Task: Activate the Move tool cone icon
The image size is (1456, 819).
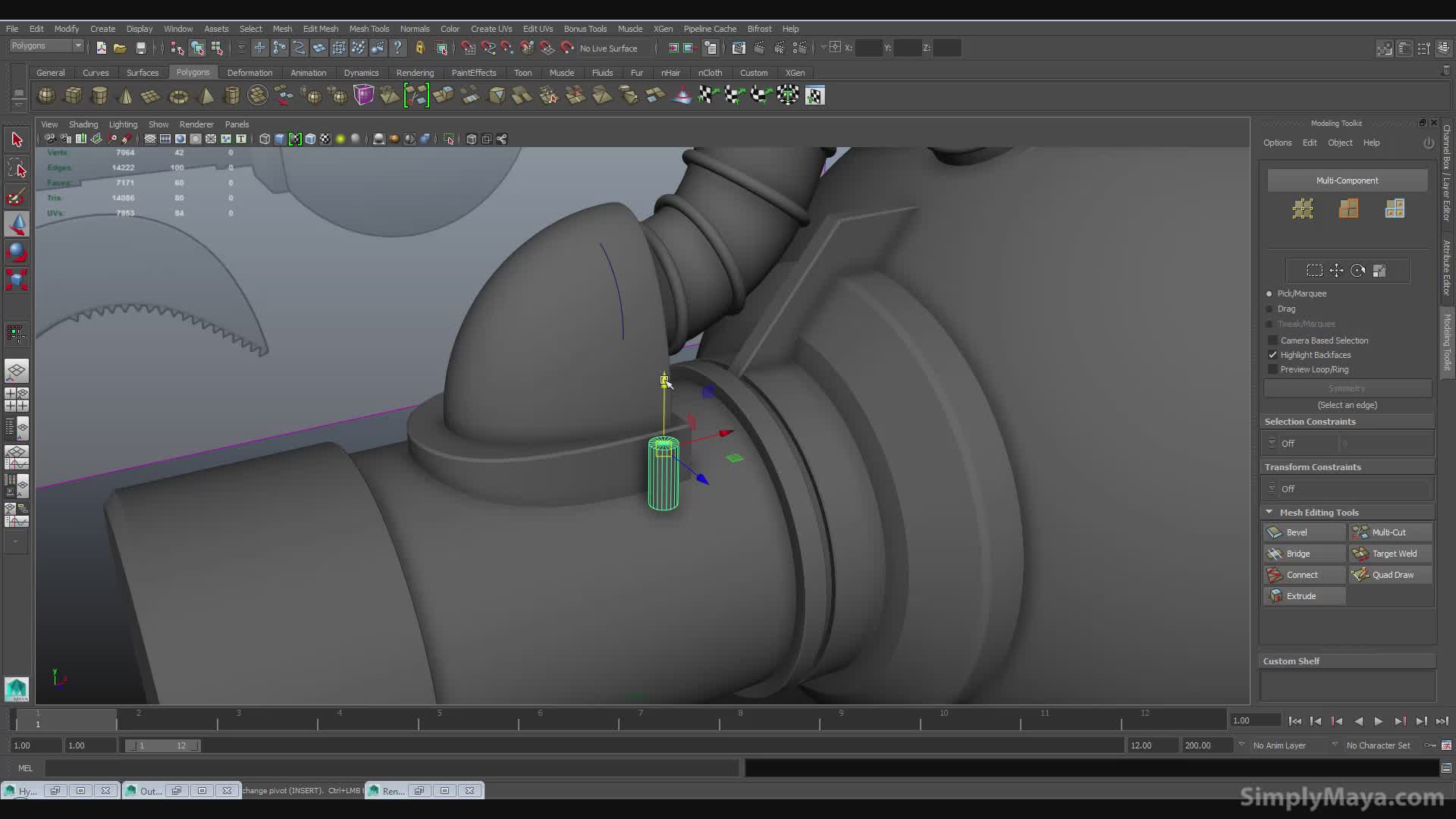Action: (x=17, y=224)
